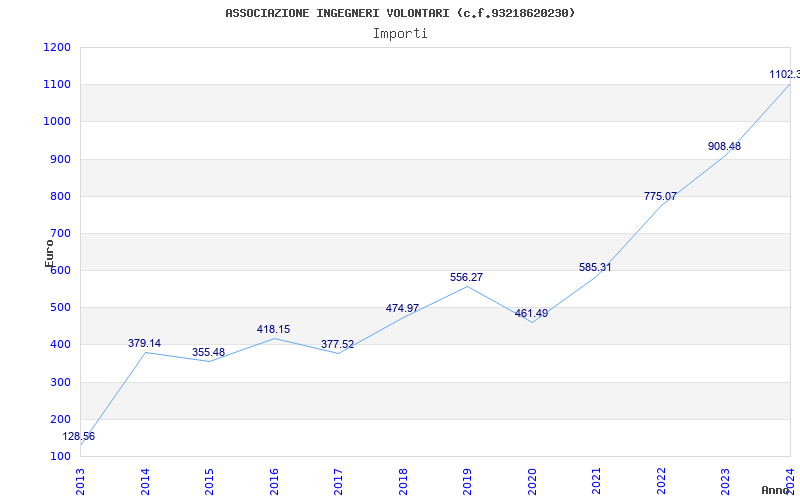Click the 300 value on the y-axis
Viewport: 800px width, 500px height.
(x=60, y=382)
